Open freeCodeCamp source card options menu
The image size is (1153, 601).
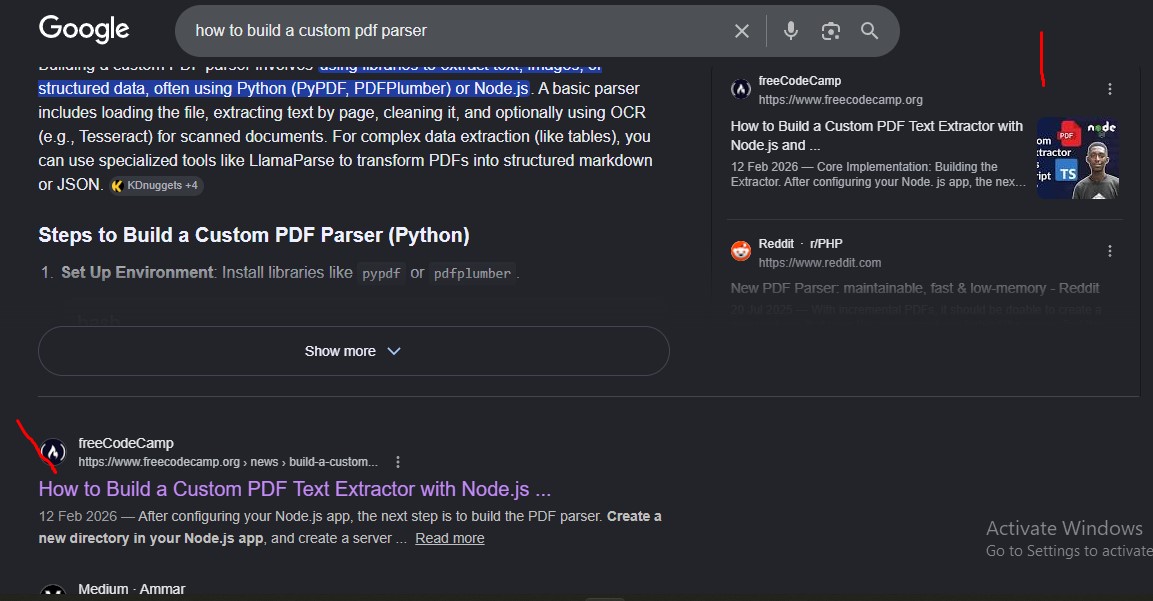[x=1110, y=89]
